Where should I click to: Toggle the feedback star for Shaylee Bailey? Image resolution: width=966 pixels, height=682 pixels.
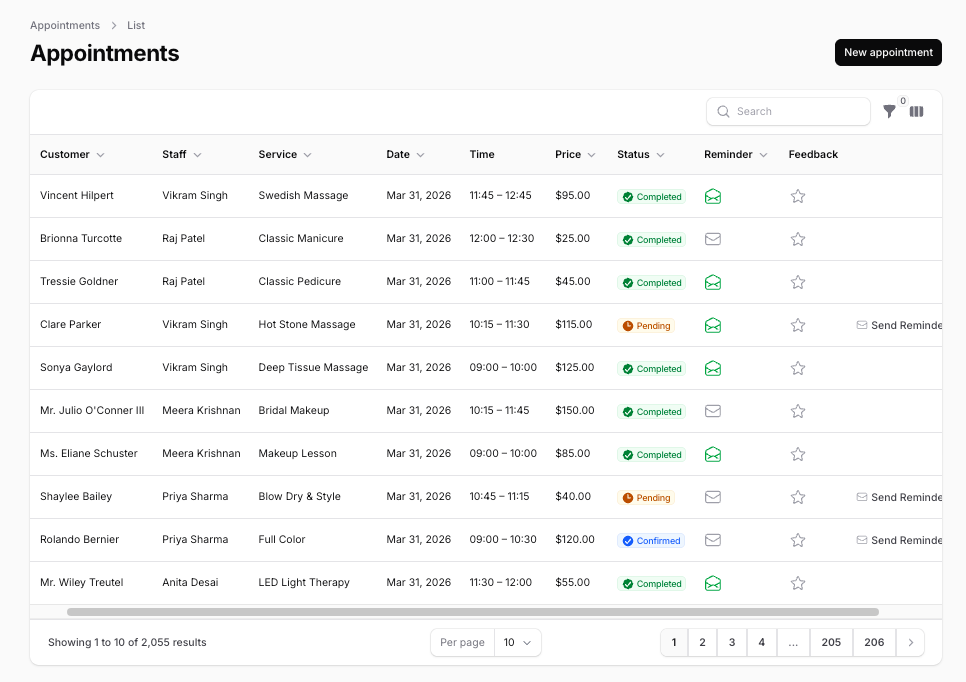coord(798,497)
